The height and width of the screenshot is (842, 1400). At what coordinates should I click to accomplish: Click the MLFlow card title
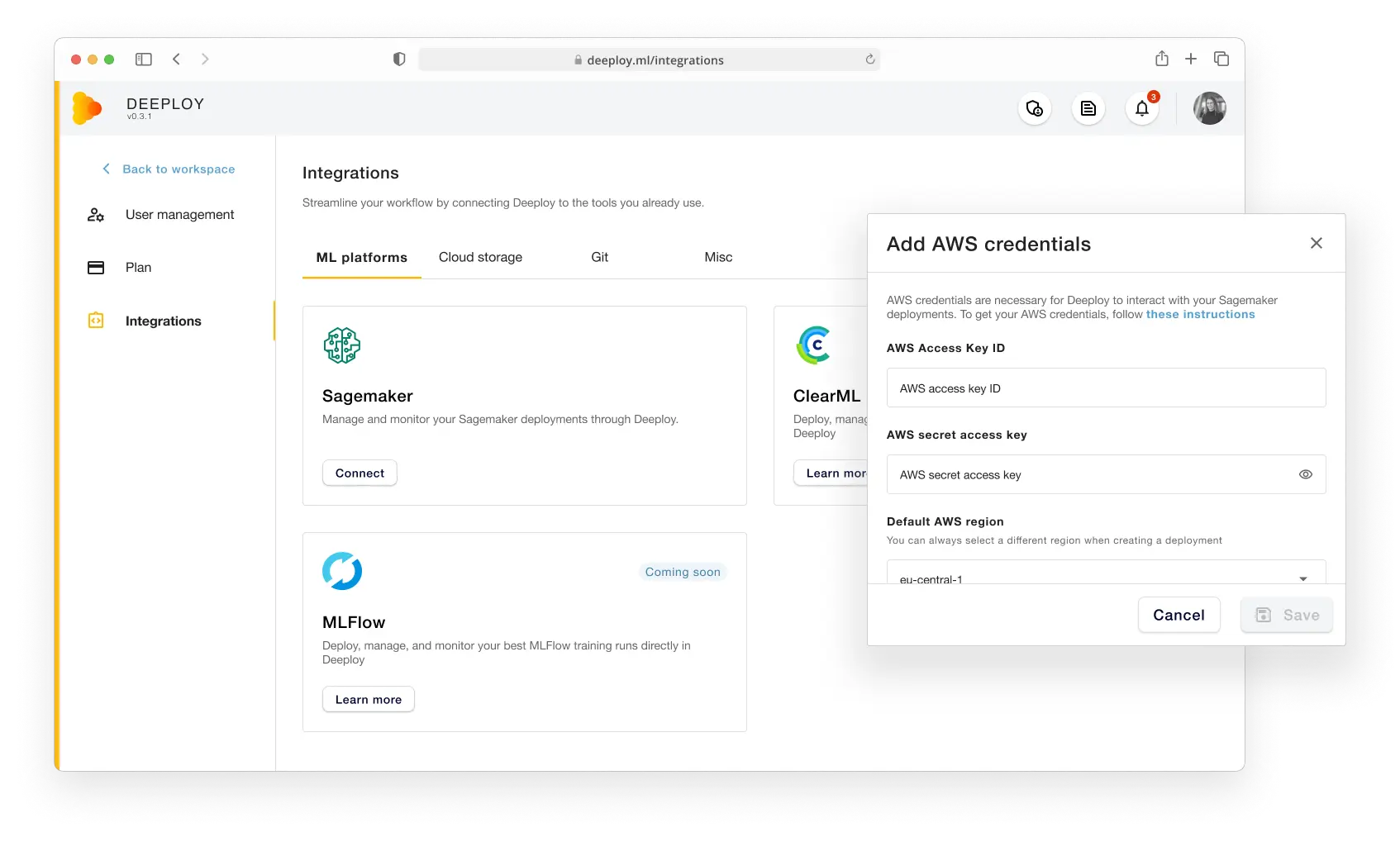(354, 622)
